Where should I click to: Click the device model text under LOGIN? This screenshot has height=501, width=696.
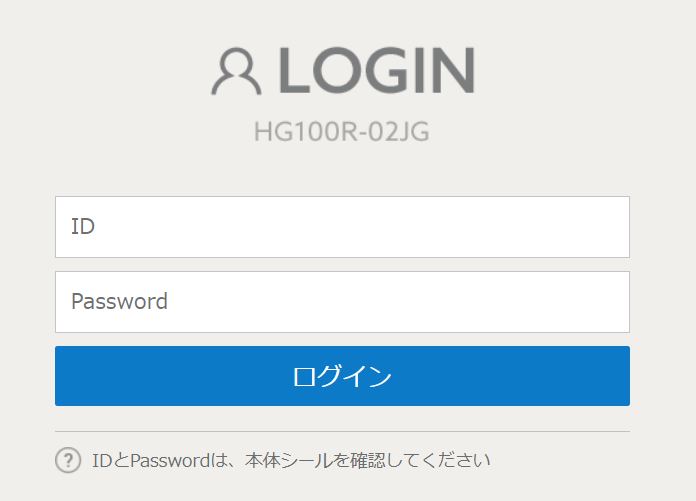click(x=341, y=132)
